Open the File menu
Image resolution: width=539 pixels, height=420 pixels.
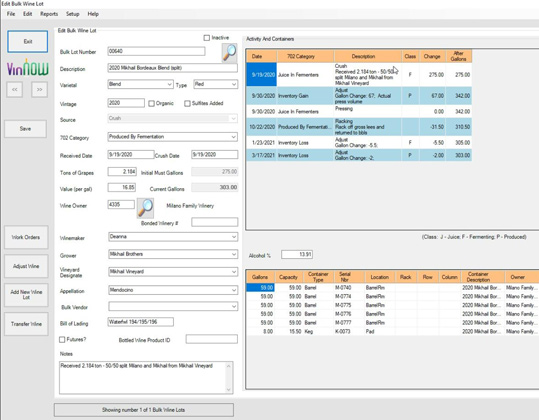point(11,14)
